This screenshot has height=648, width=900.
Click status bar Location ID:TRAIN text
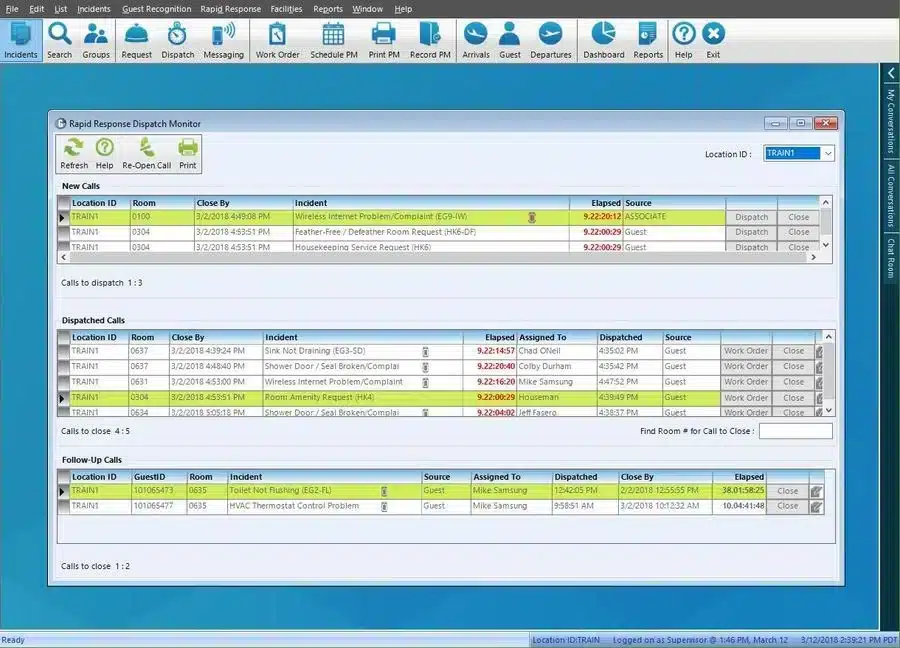(565, 640)
